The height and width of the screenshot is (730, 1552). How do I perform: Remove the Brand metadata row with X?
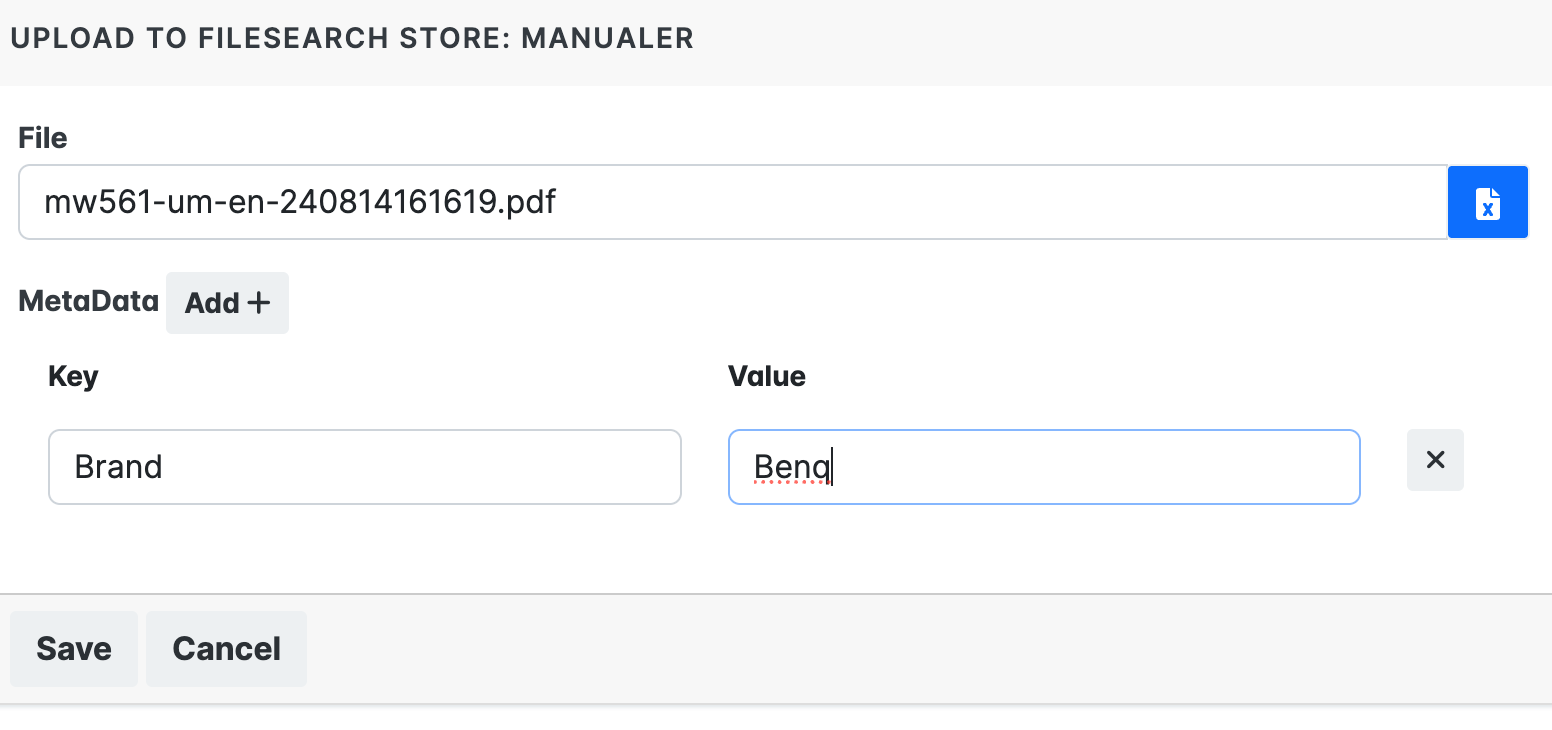pos(1435,460)
